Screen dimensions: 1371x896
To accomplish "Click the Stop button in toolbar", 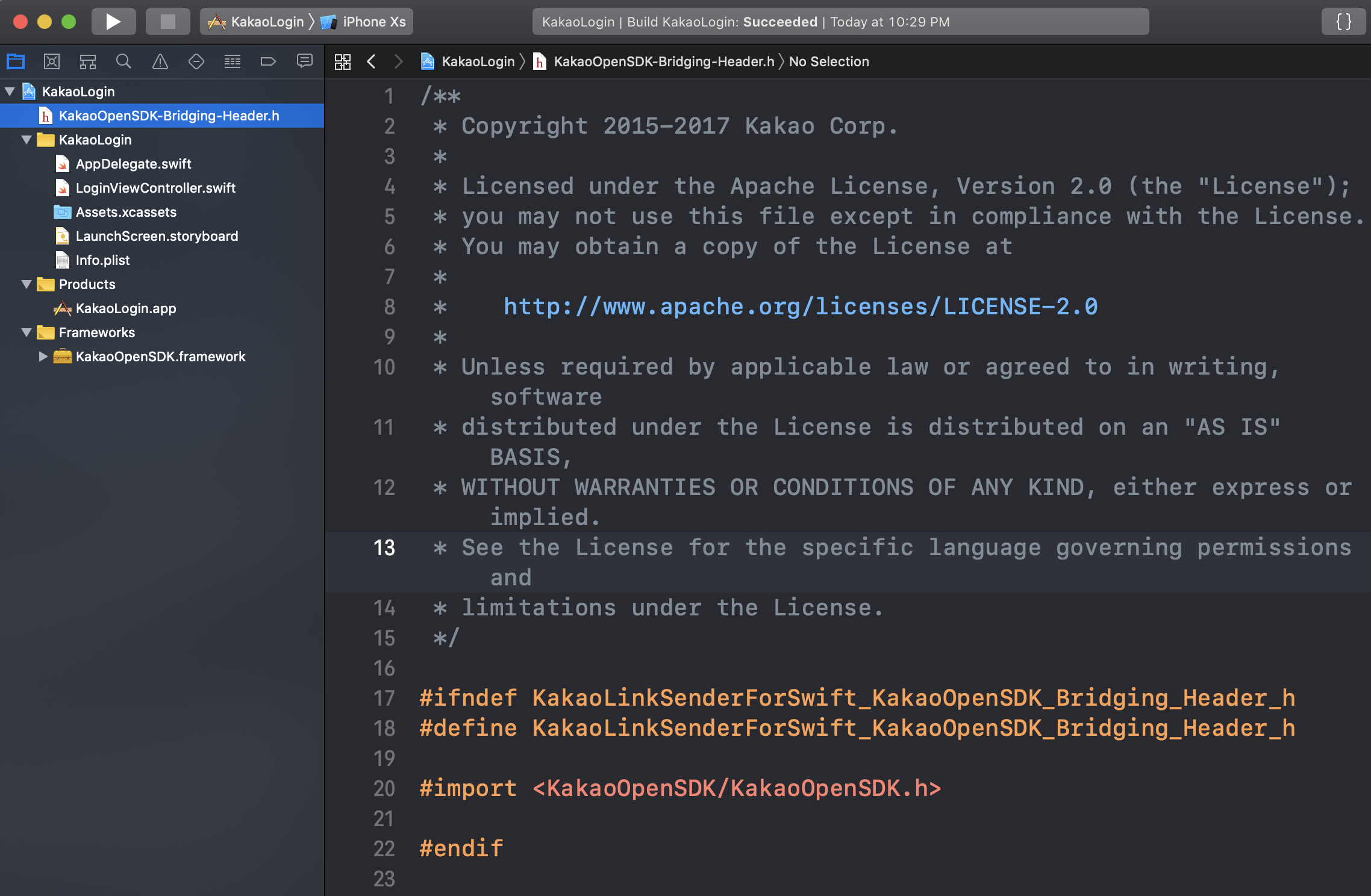I will coord(167,22).
